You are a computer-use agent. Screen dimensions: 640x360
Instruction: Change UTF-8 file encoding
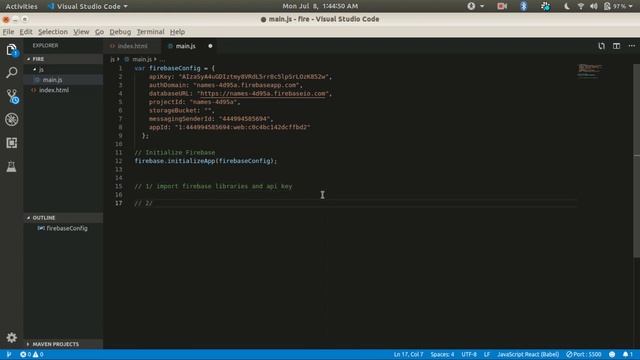point(469,354)
